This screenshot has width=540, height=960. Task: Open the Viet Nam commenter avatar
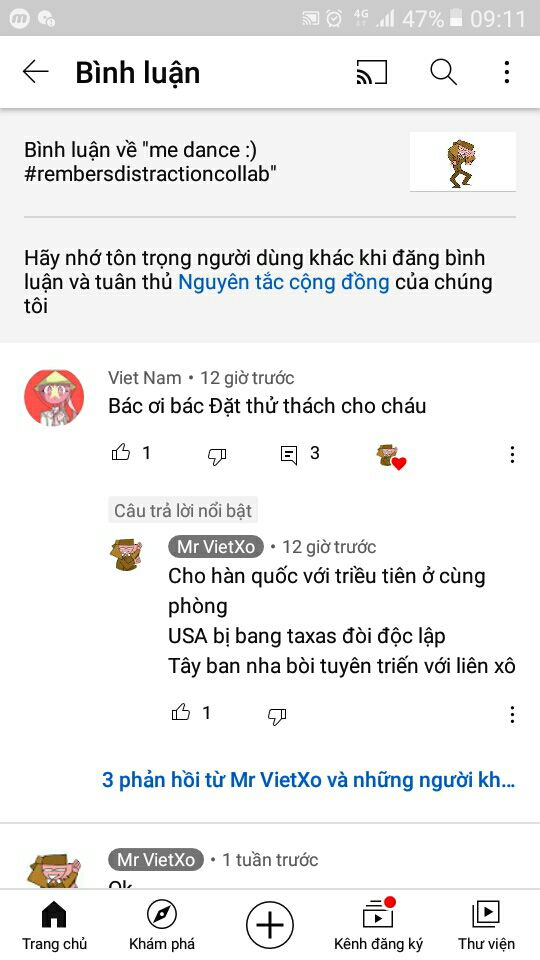click(x=54, y=398)
